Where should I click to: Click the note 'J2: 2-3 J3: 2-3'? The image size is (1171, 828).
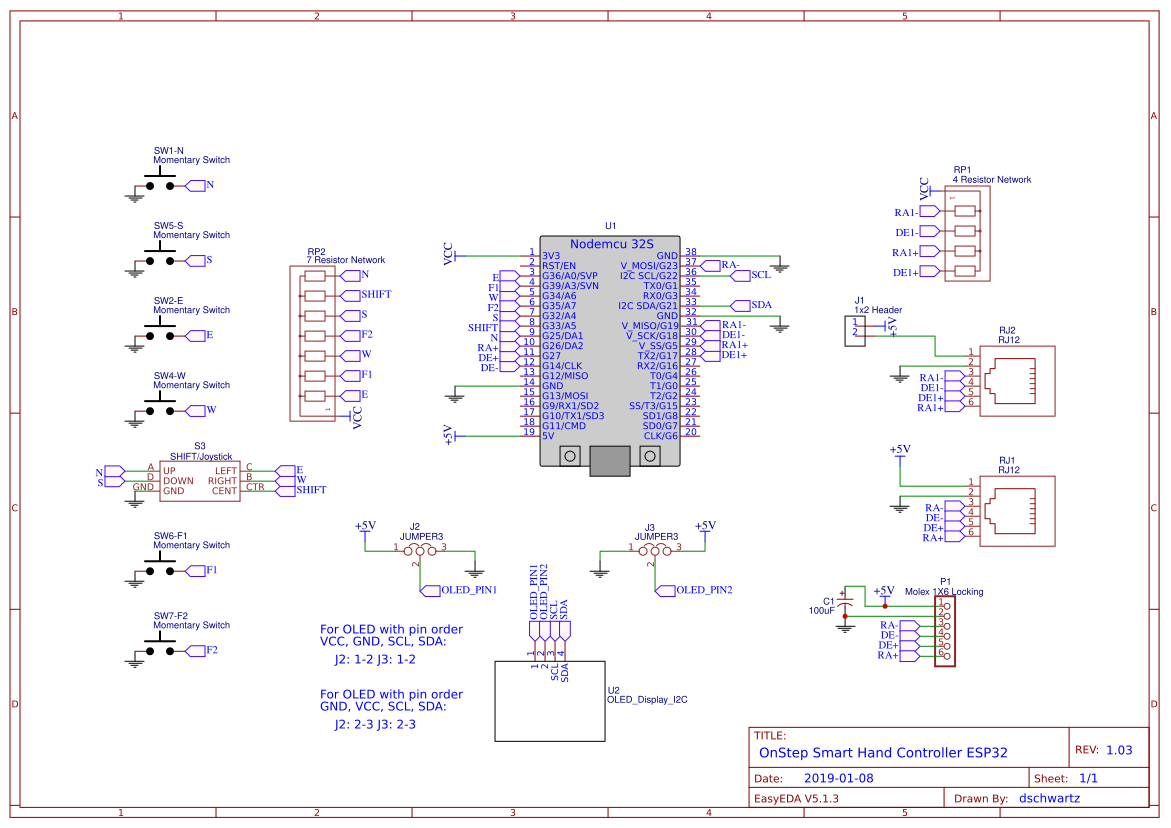point(375,725)
